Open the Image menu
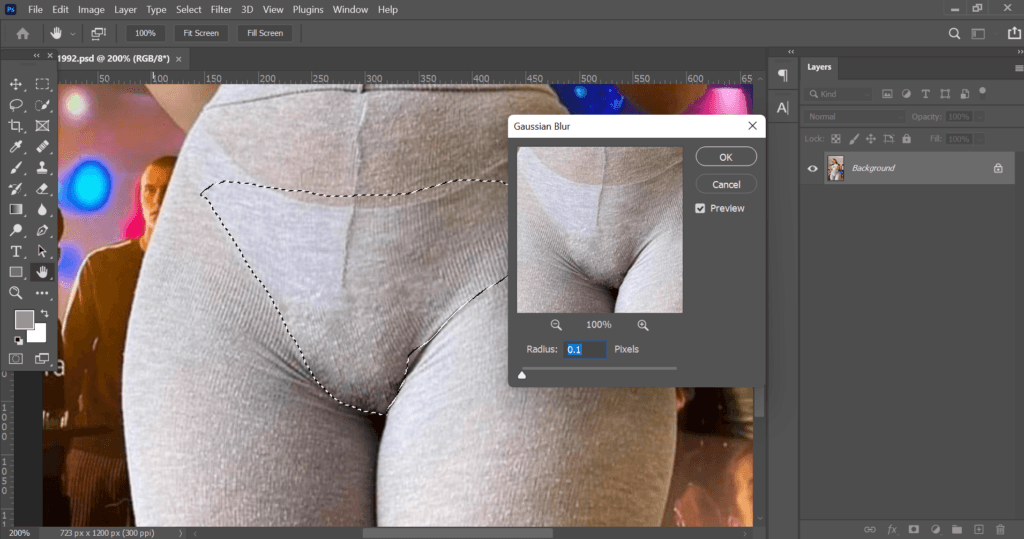 coord(91,10)
